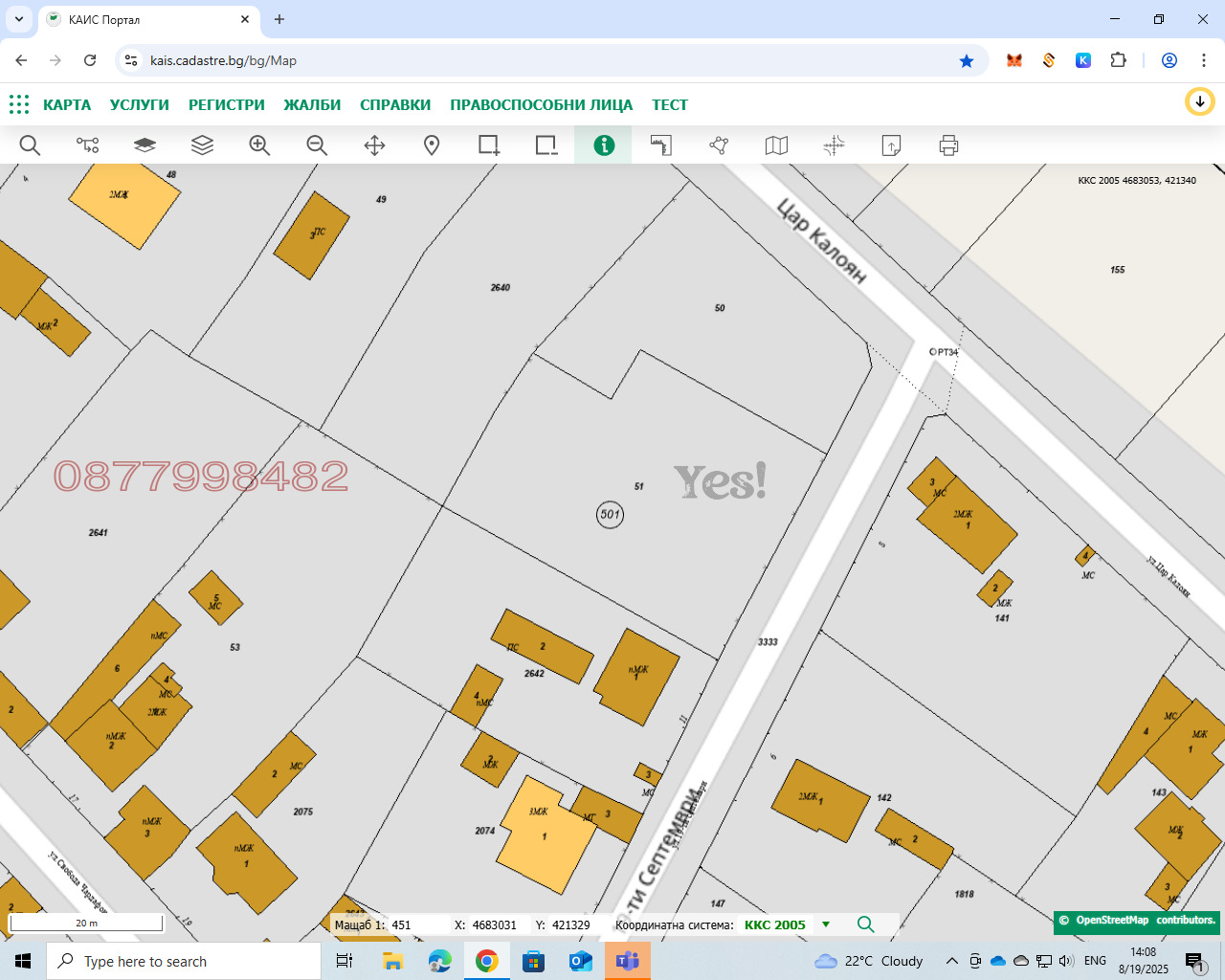Viewport: 1225px width, 980px height.
Task: Select the zoom out tool
Action: (317, 145)
